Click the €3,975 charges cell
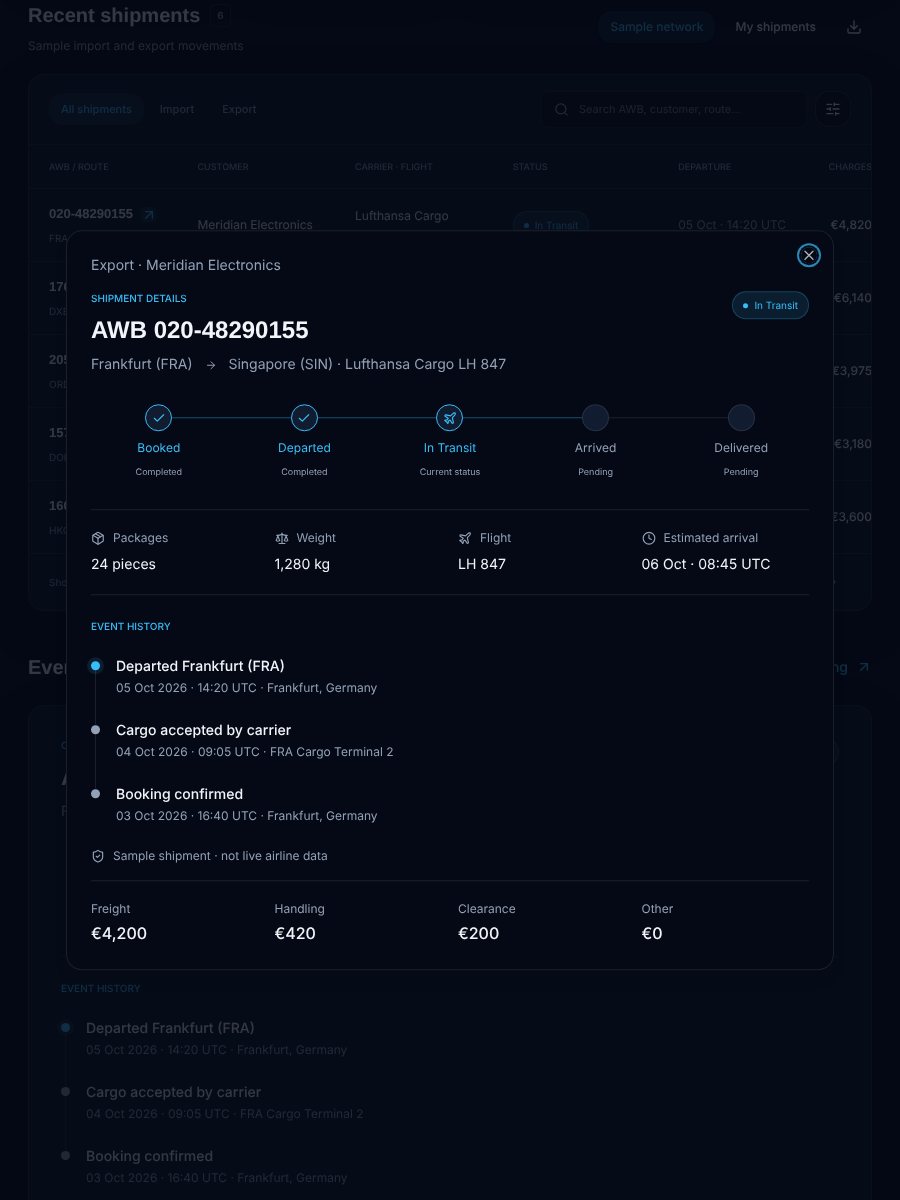The width and height of the screenshot is (900, 1200). (852, 371)
